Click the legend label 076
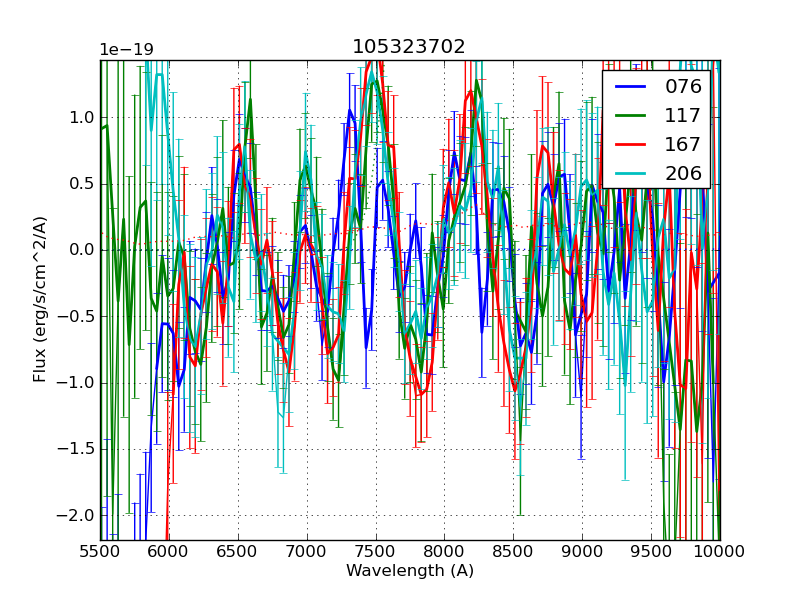This screenshot has width=800, height=600. click(683, 87)
